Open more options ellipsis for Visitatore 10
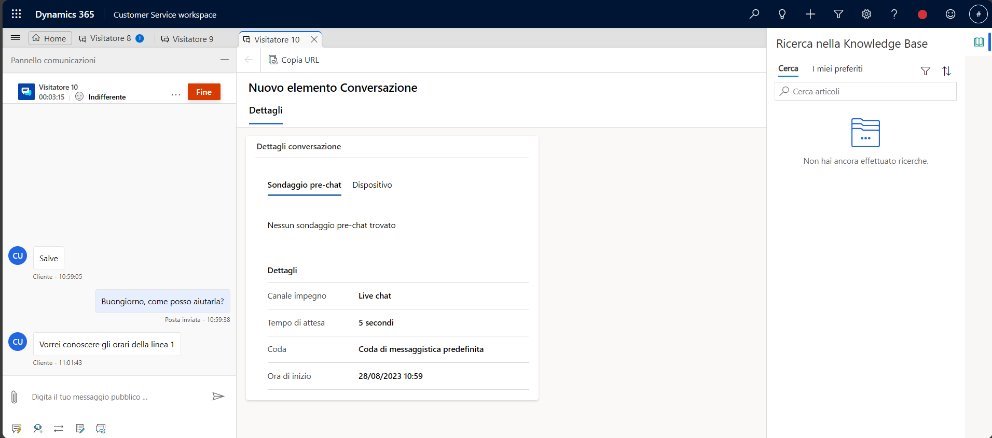Viewport: 992px width, 438px height. click(176, 94)
